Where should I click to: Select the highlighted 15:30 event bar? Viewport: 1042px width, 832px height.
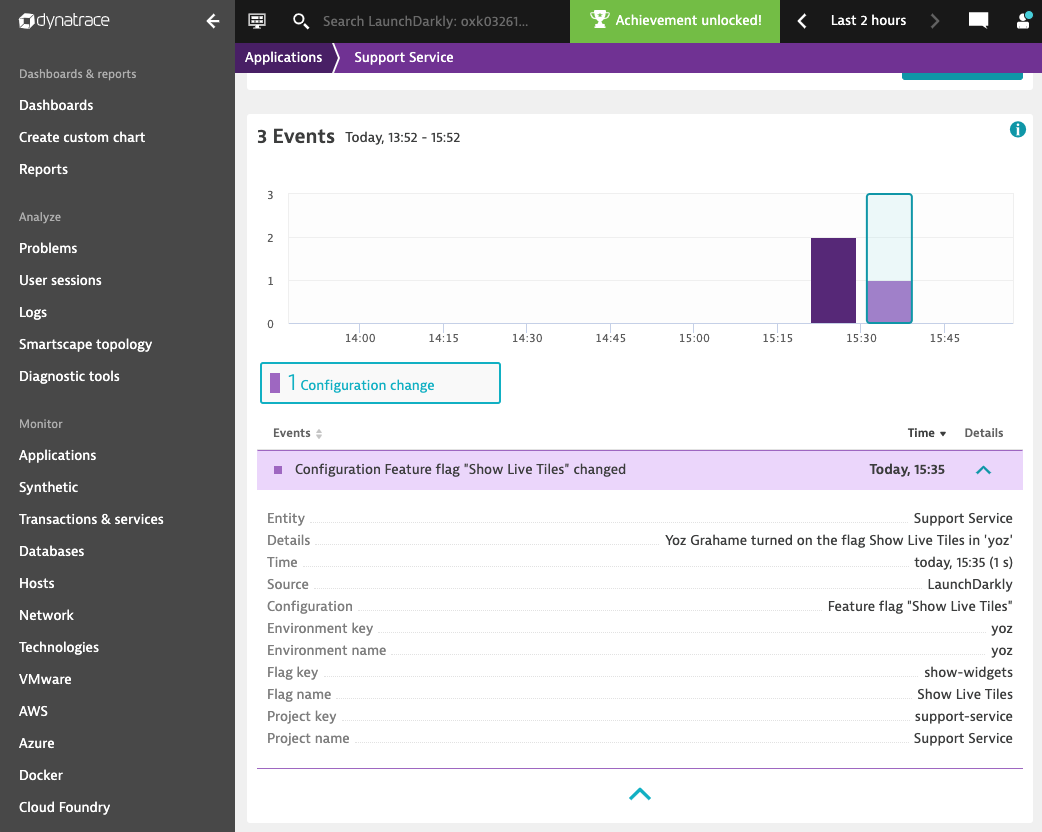tap(888, 258)
